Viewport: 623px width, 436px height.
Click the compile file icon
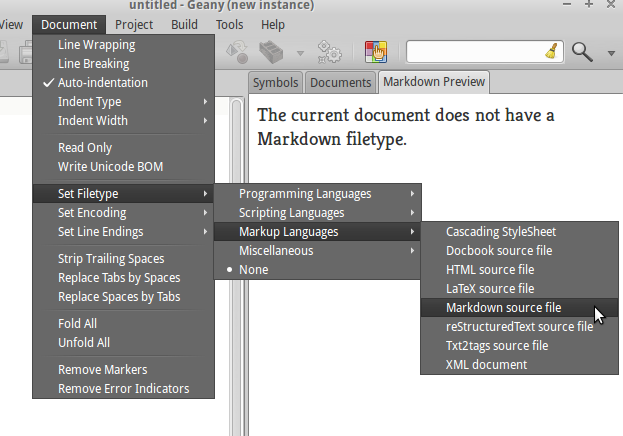[x=238, y=52]
